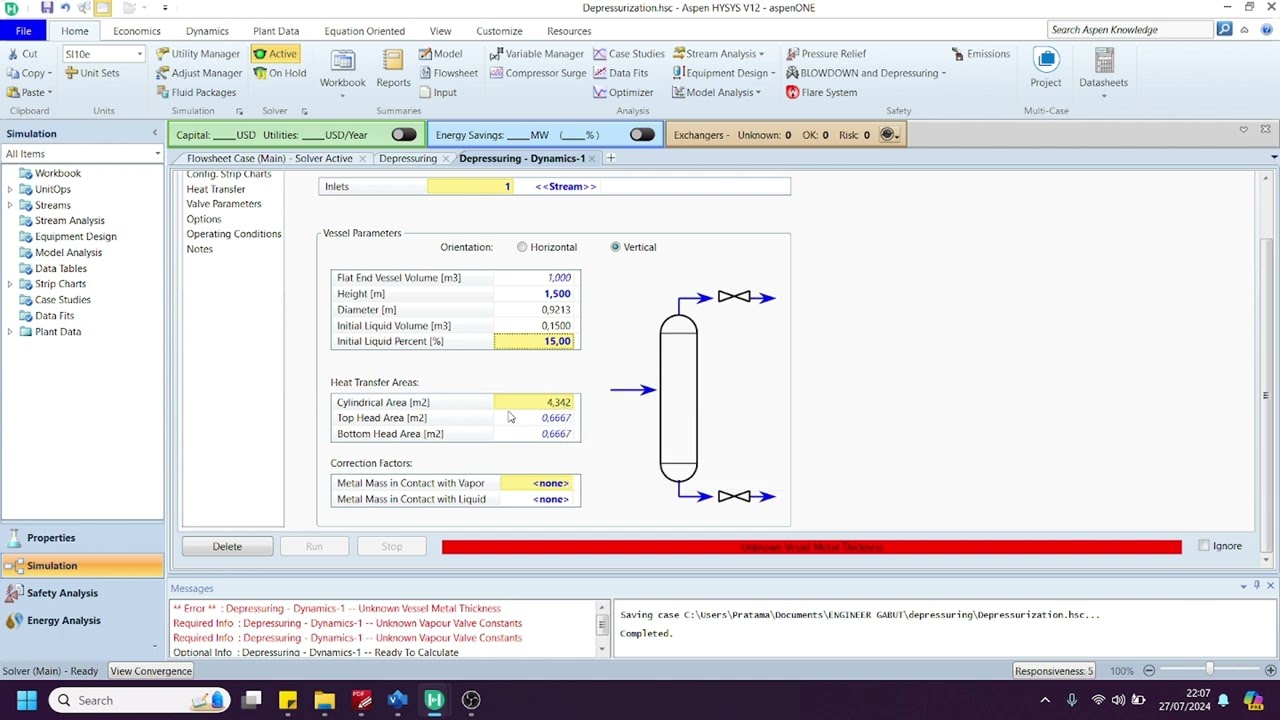Open Data Fits analysis

pos(621,73)
